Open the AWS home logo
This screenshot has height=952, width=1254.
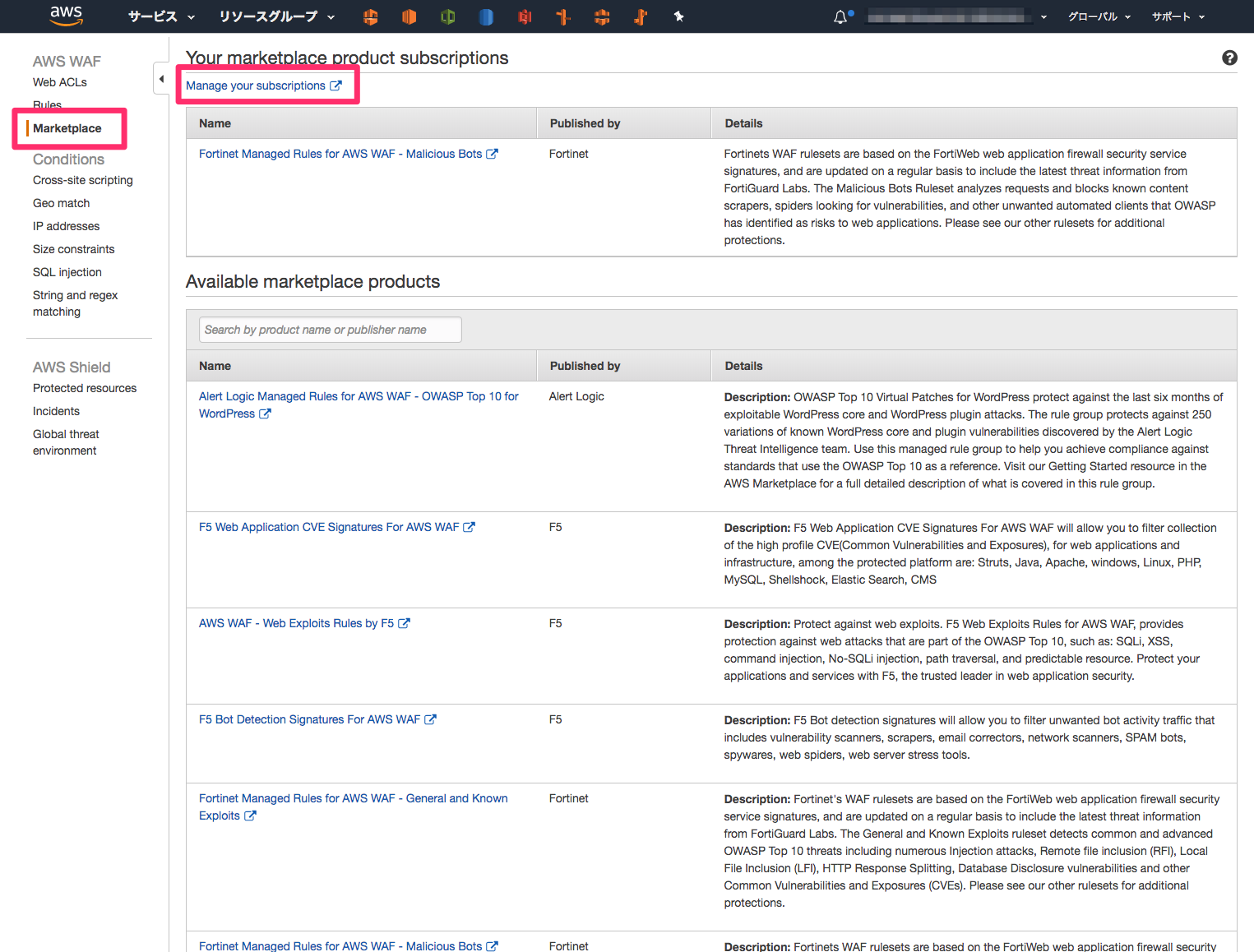click(x=66, y=16)
